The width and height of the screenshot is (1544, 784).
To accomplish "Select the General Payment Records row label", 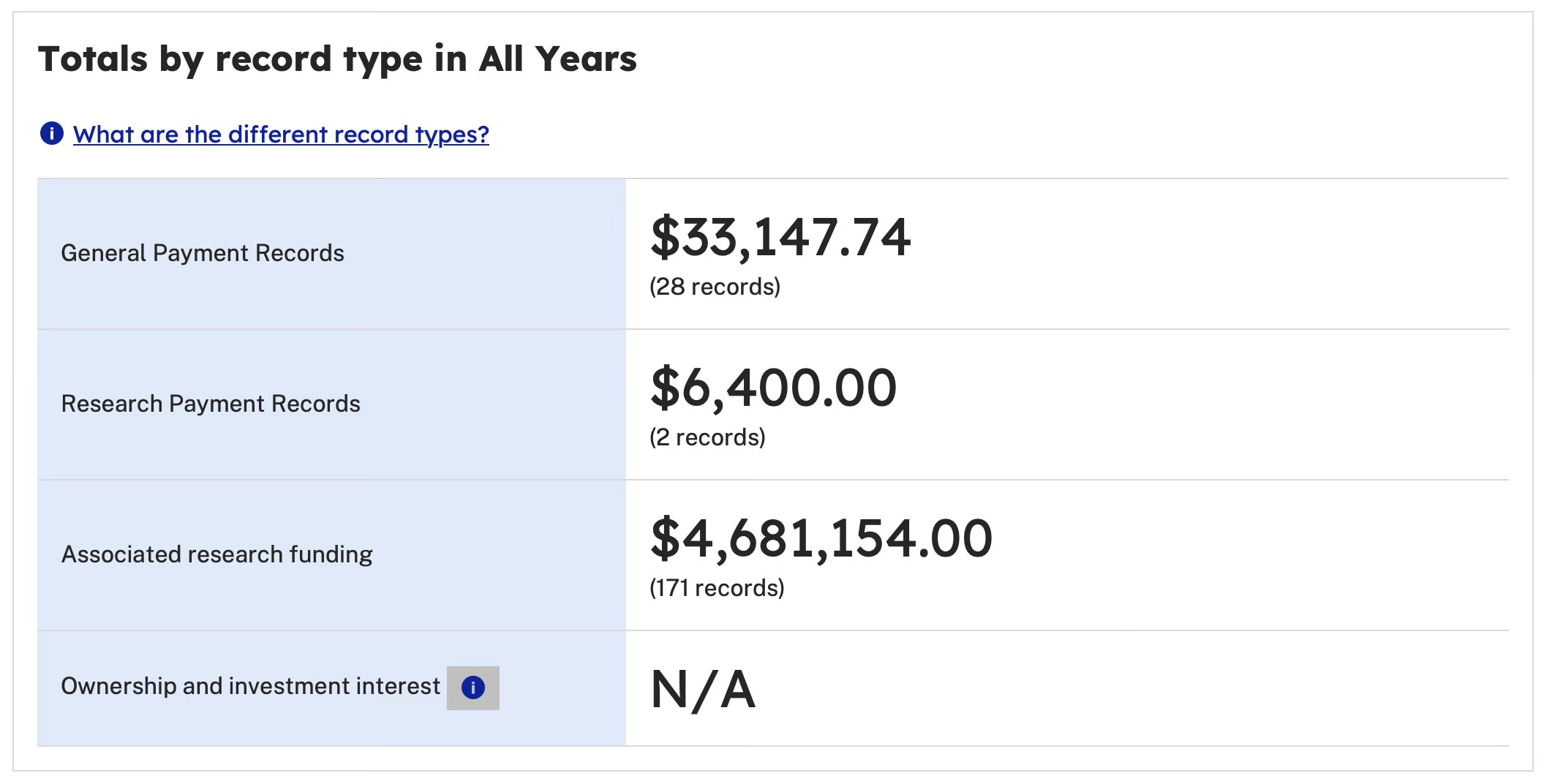I will [203, 253].
